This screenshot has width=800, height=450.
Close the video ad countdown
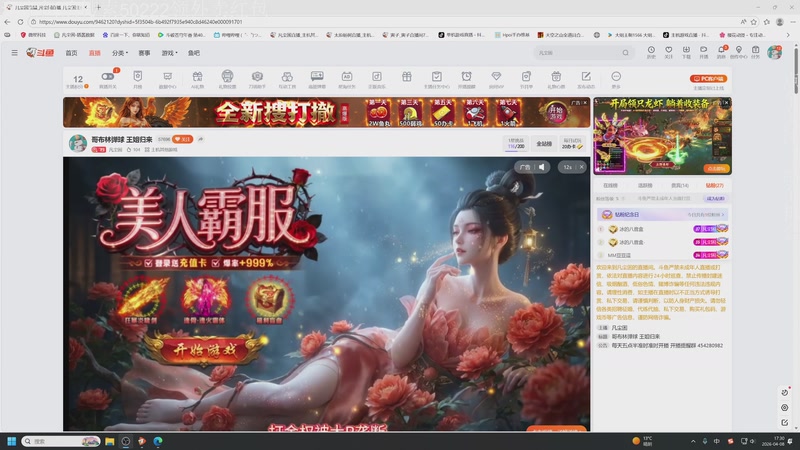pos(581,167)
